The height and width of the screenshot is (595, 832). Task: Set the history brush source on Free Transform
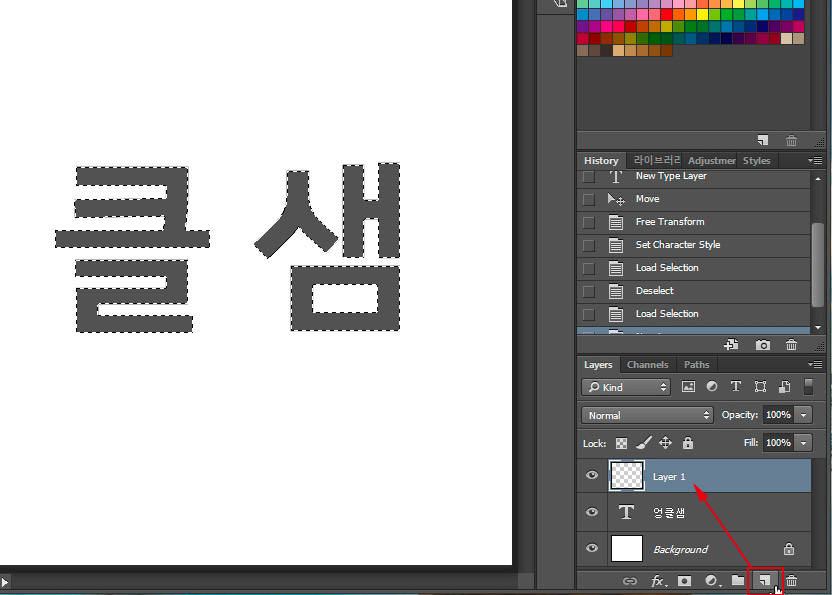coord(588,222)
